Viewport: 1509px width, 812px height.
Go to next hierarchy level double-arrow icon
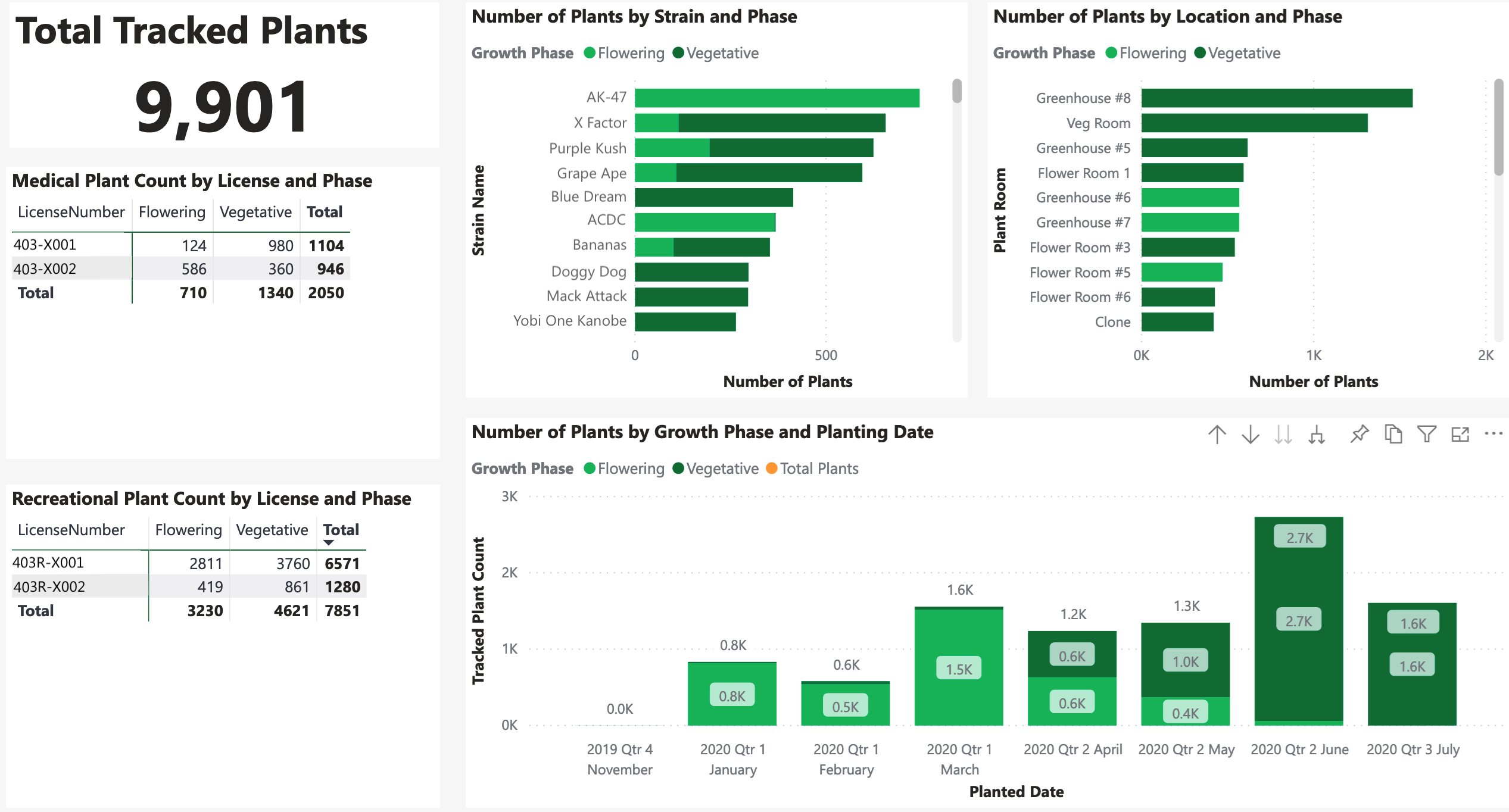click(1283, 435)
